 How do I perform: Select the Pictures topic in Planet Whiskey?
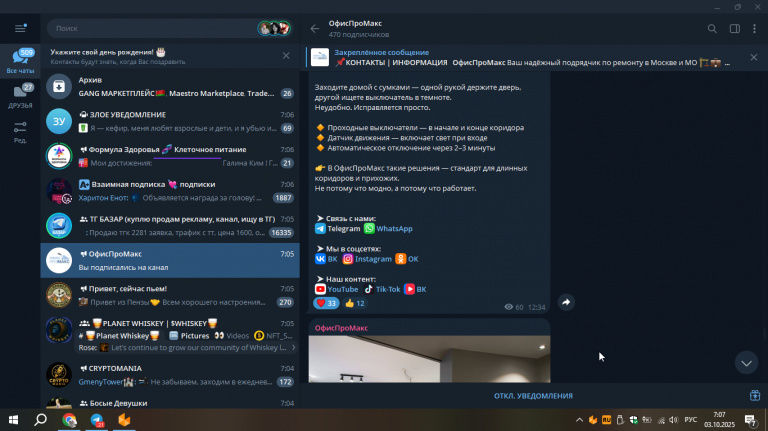pyautogui.click(x=189, y=335)
